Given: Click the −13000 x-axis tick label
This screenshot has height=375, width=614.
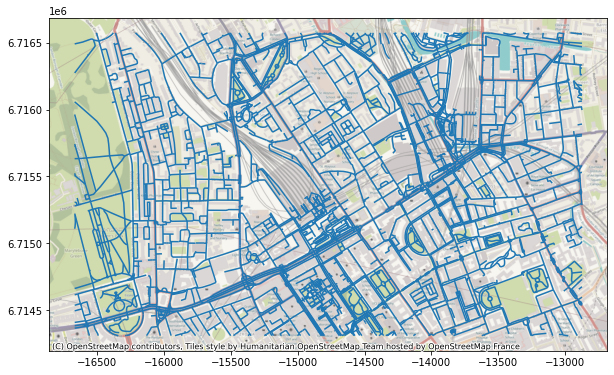Looking at the screenshot, I should 565,362.
